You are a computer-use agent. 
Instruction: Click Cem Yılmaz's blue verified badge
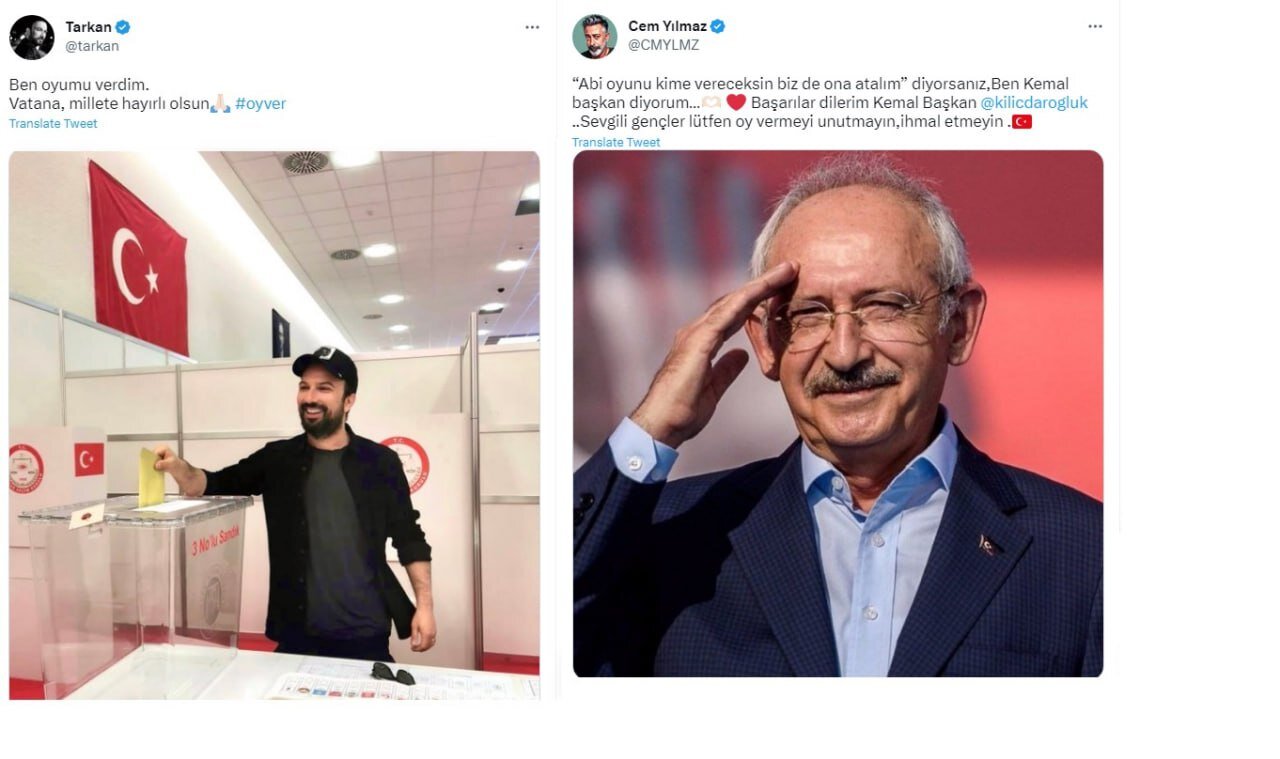(x=717, y=26)
